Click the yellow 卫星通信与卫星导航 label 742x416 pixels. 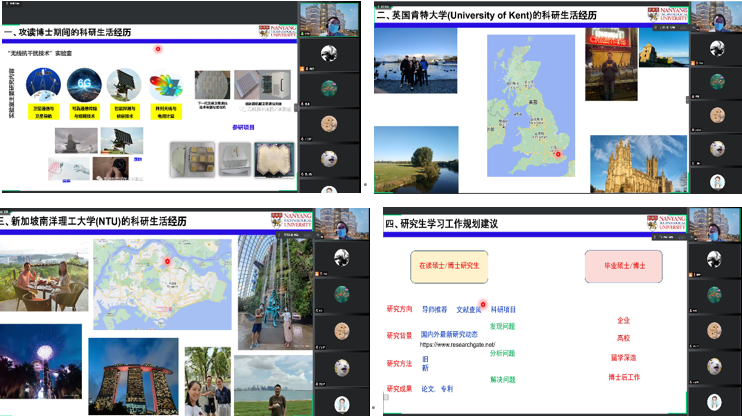tap(44, 112)
